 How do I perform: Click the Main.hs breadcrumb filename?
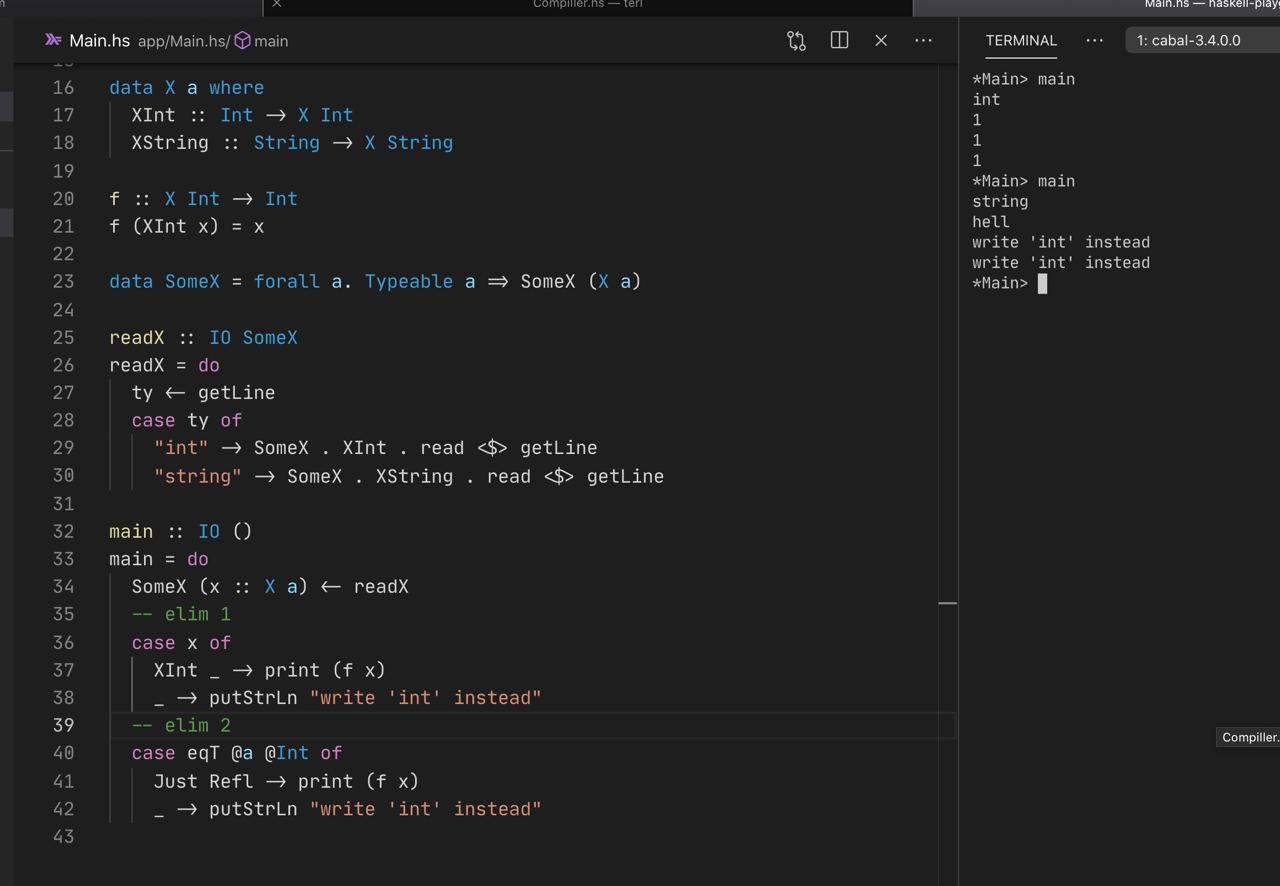[99, 41]
